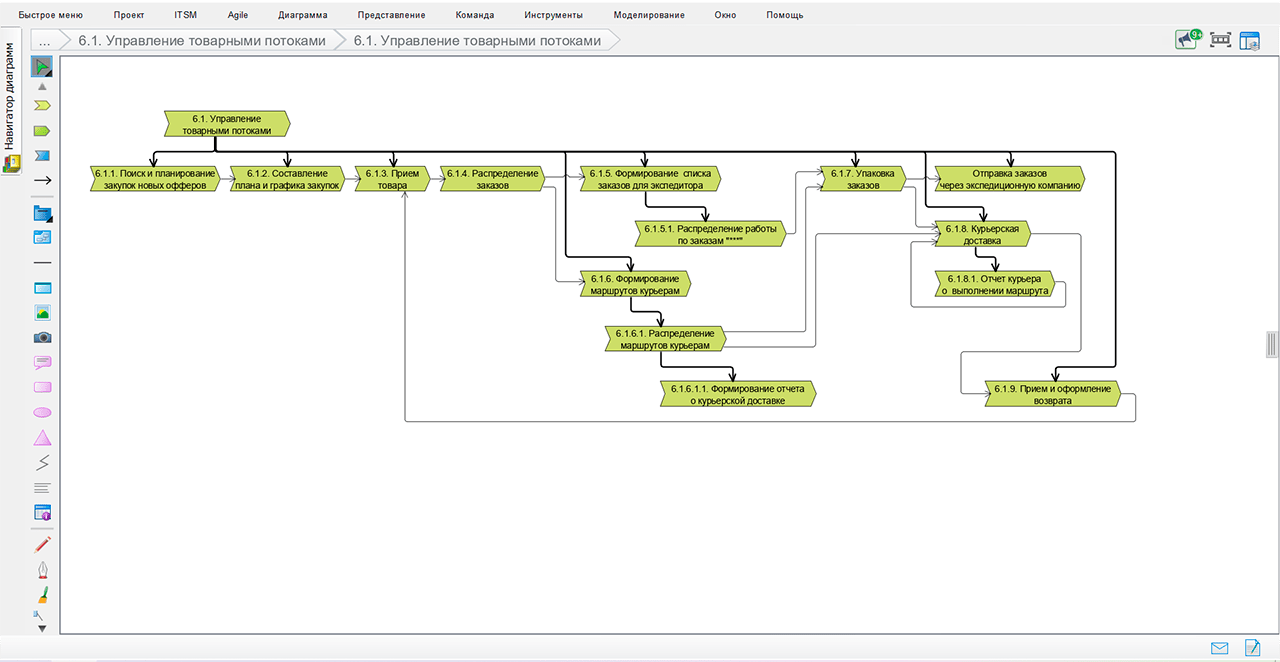Toggle the panel layout view icon

click(1249, 40)
